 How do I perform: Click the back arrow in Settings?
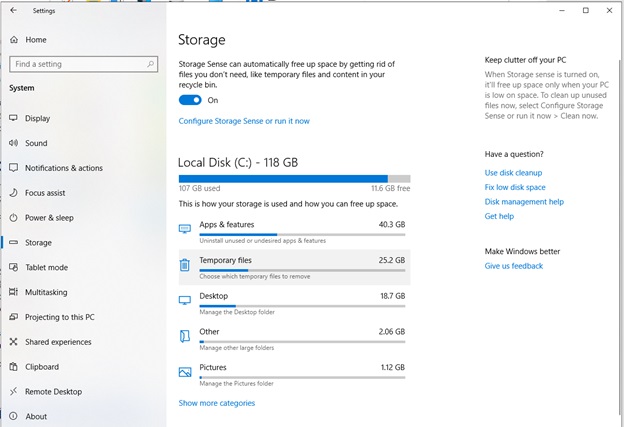14,10
